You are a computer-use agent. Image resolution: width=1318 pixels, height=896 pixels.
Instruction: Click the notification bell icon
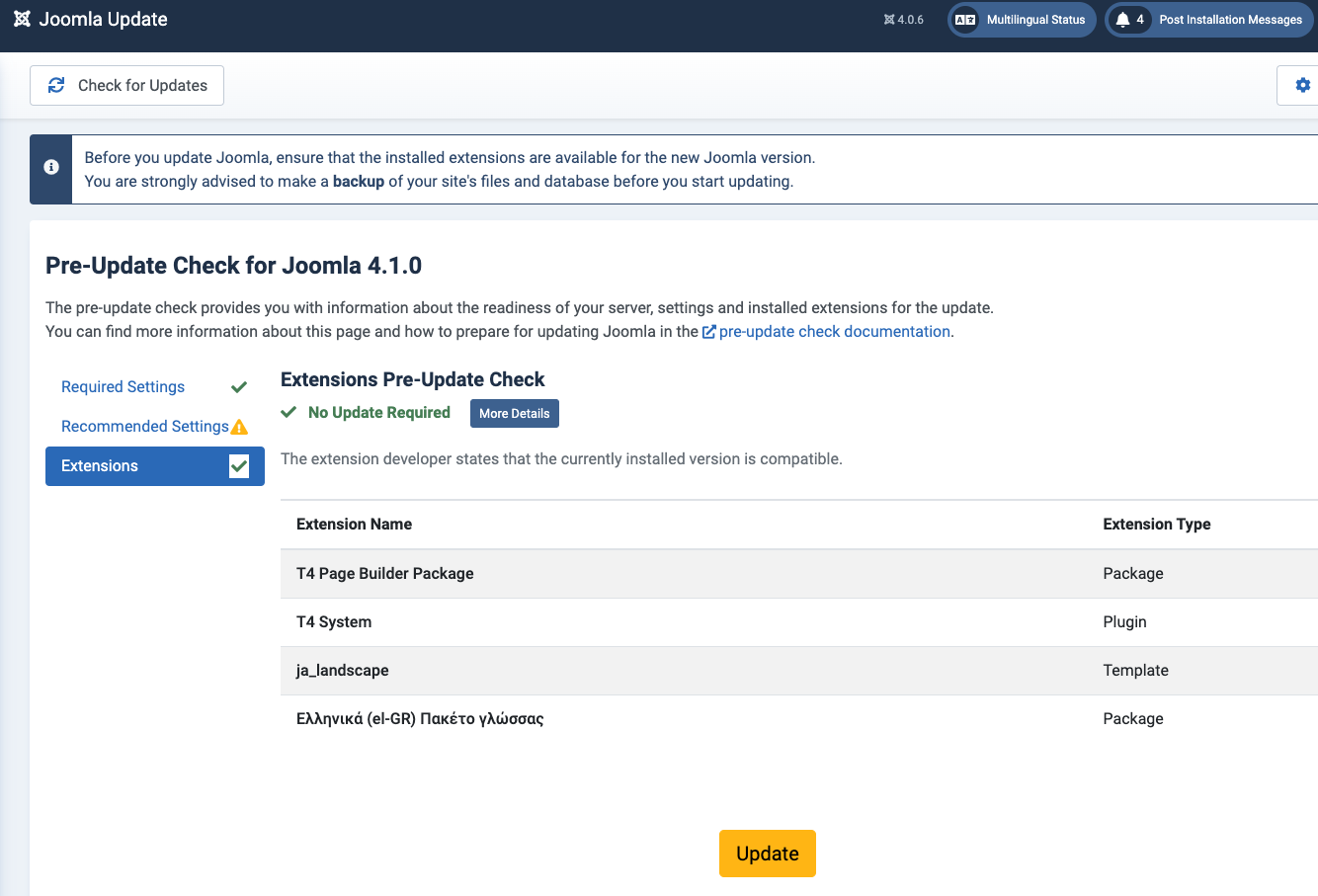click(x=1122, y=20)
